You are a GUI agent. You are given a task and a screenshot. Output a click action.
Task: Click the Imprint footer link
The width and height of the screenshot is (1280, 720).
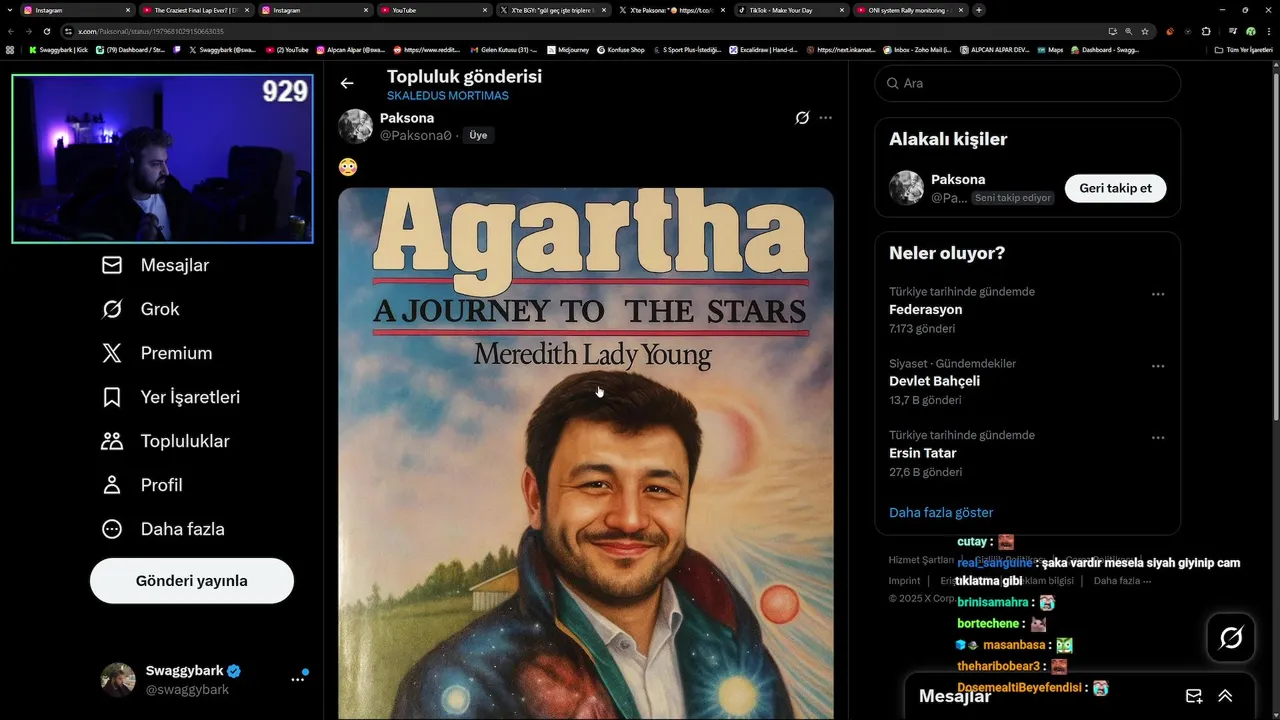click(x=904, y=580)
